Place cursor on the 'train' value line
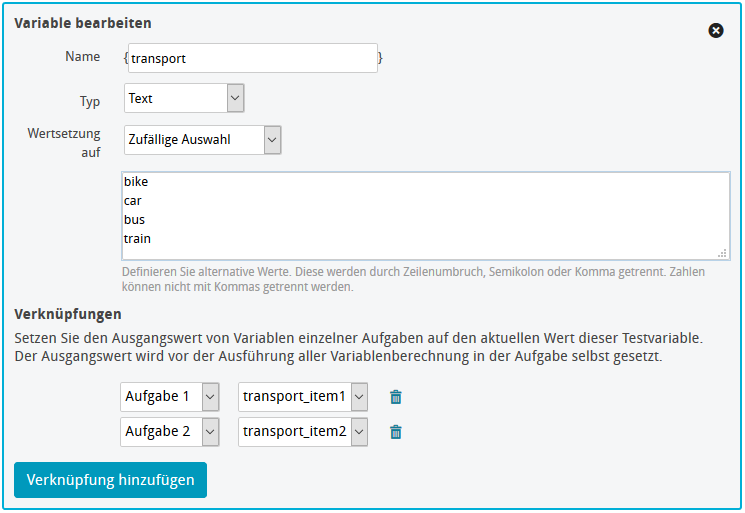 138,239
